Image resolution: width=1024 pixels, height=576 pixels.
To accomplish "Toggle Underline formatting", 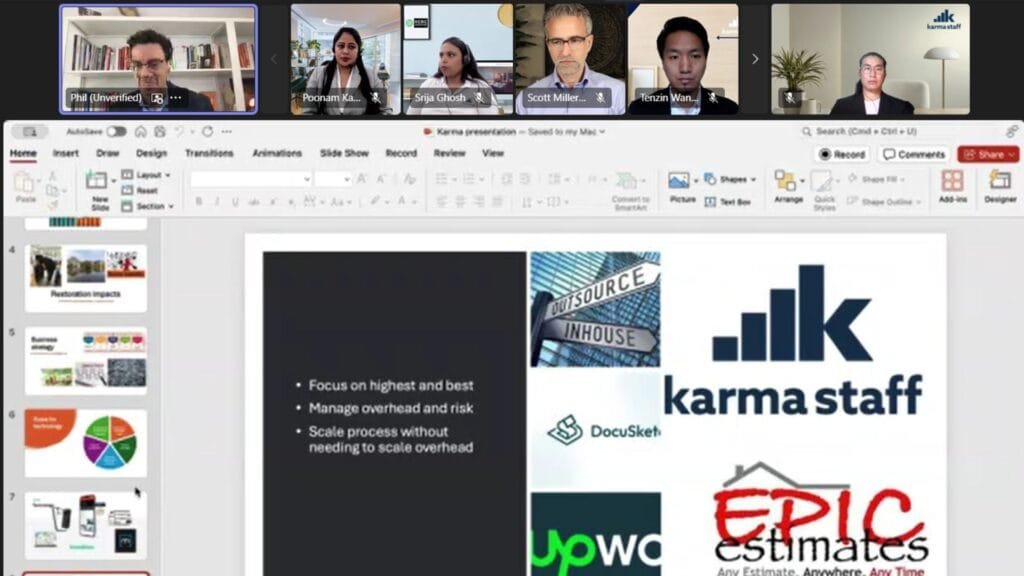I will (235, 202).
